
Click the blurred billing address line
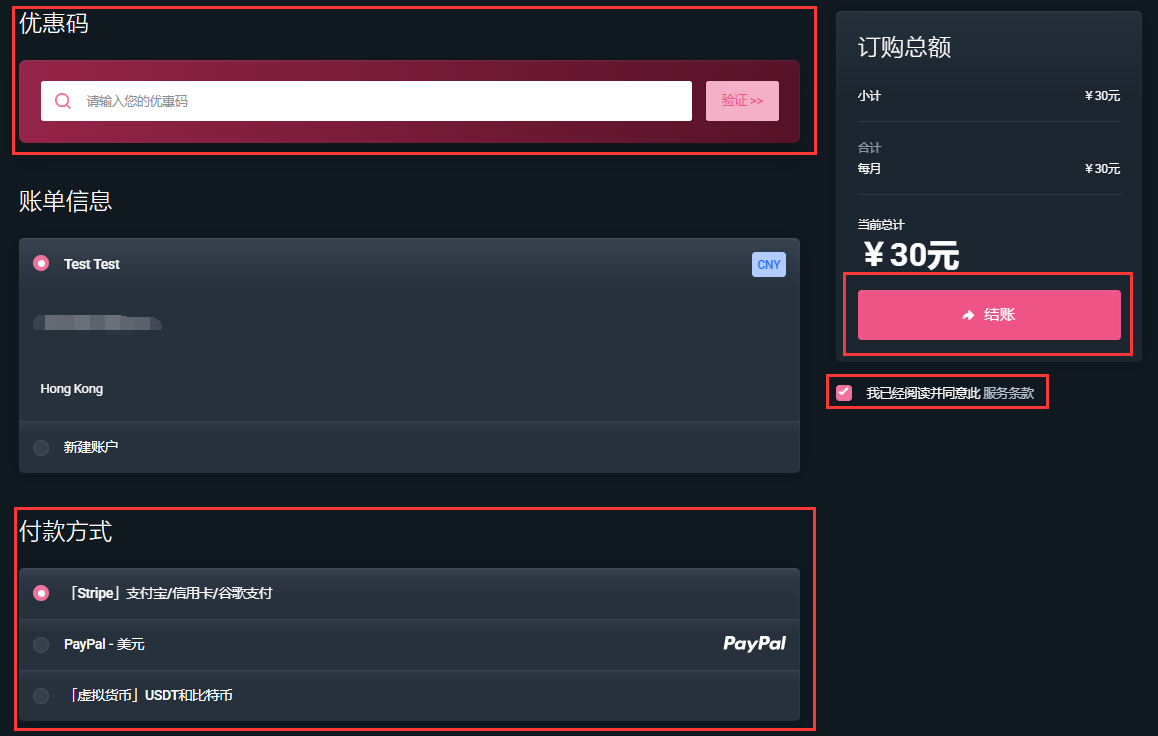click(97, 323)
